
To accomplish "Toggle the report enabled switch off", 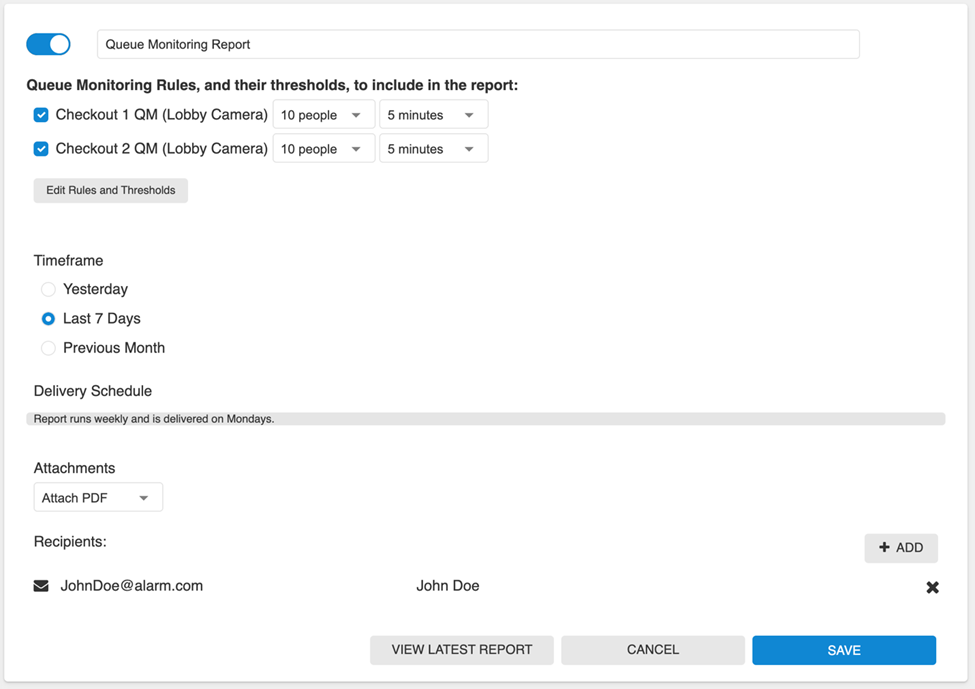I will tap(48, 44).
